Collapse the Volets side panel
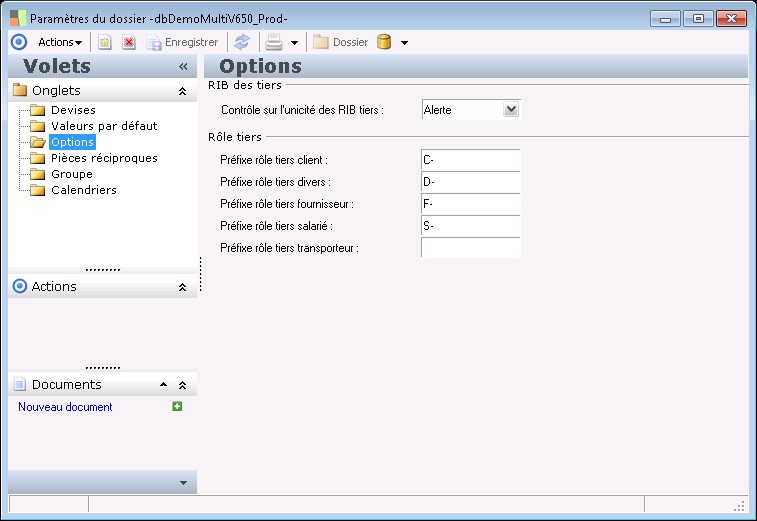 [183, 67]
